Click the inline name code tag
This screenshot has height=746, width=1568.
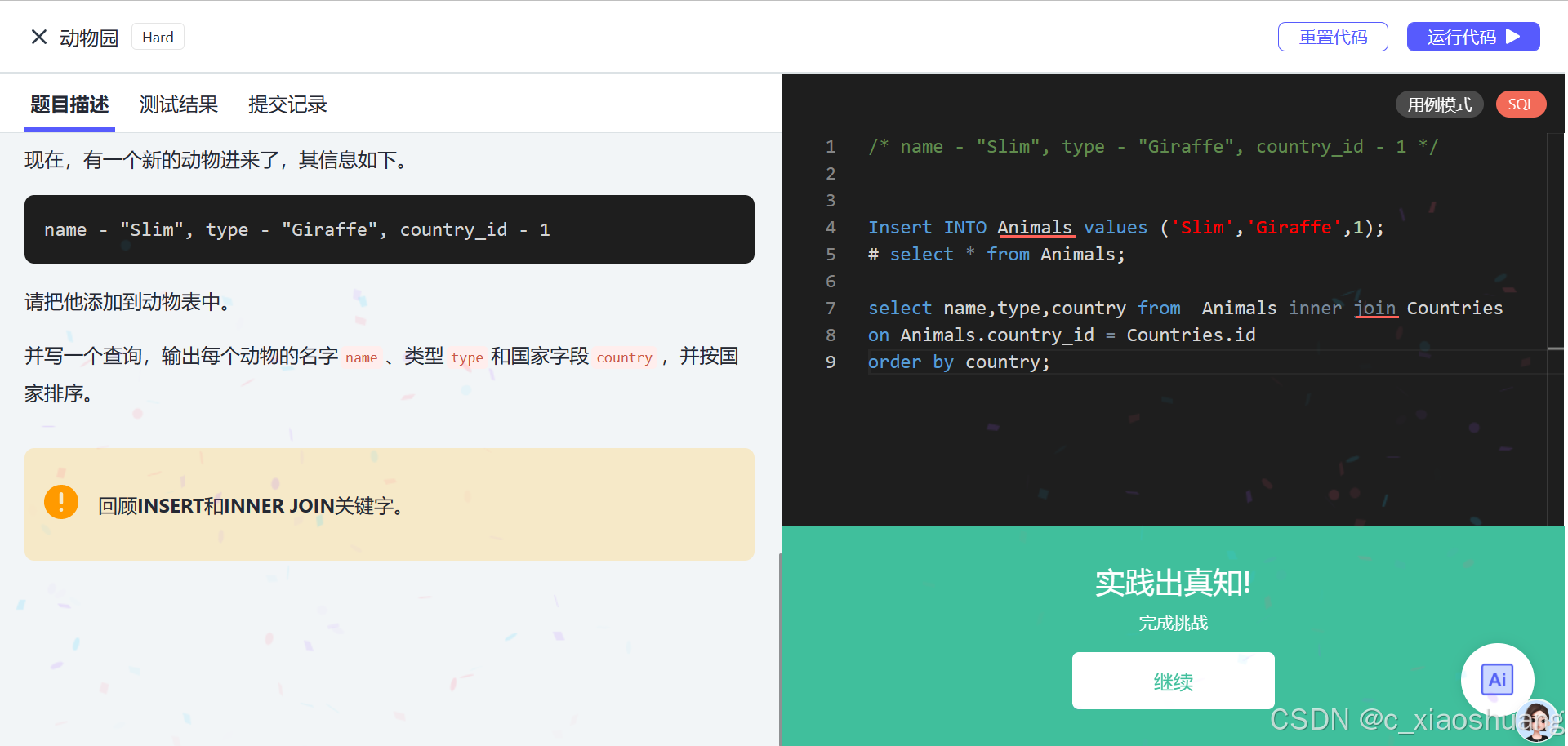click(x=361, y=357)
